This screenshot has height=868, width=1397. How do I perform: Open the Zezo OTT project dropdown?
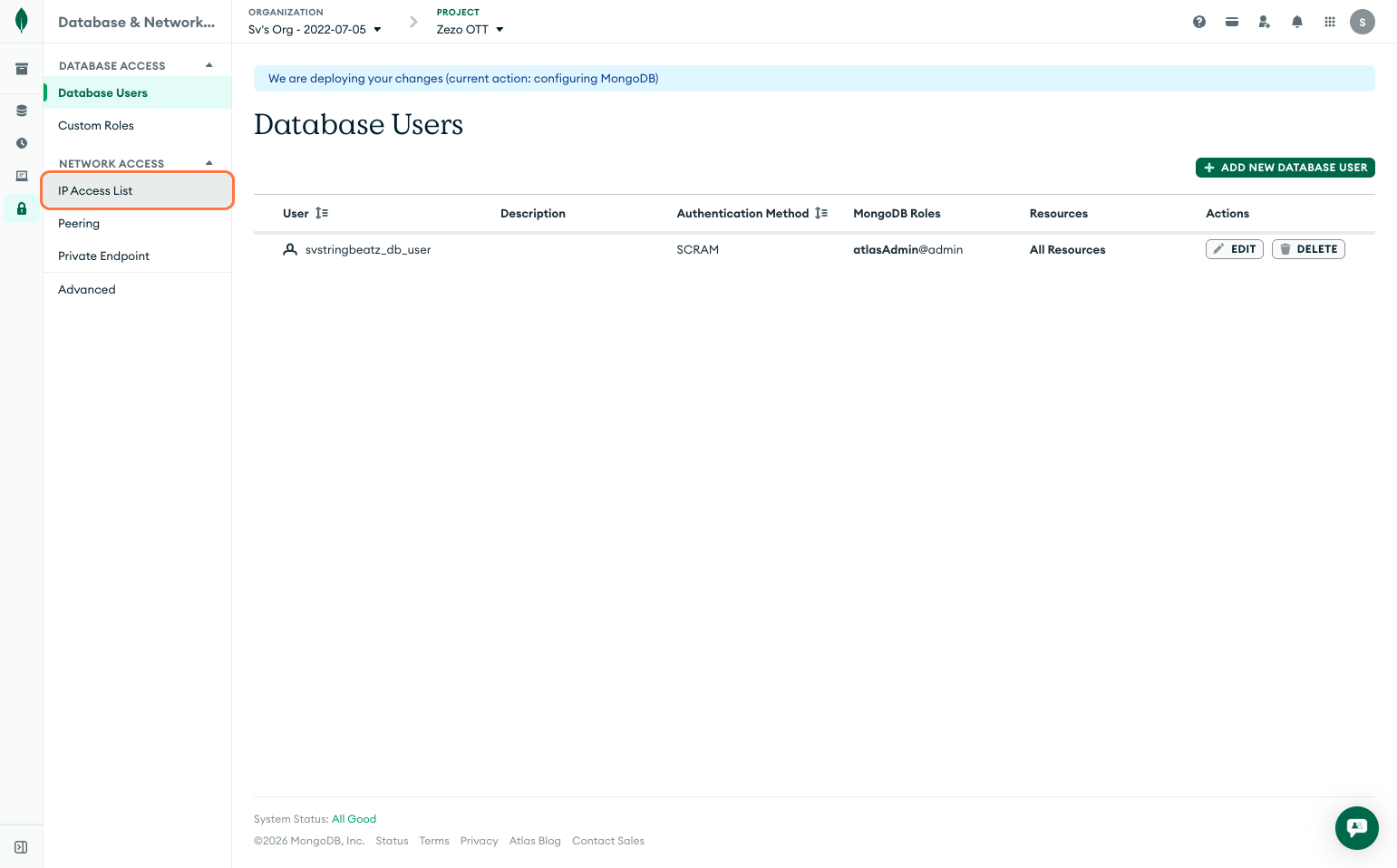pos(470,29)
